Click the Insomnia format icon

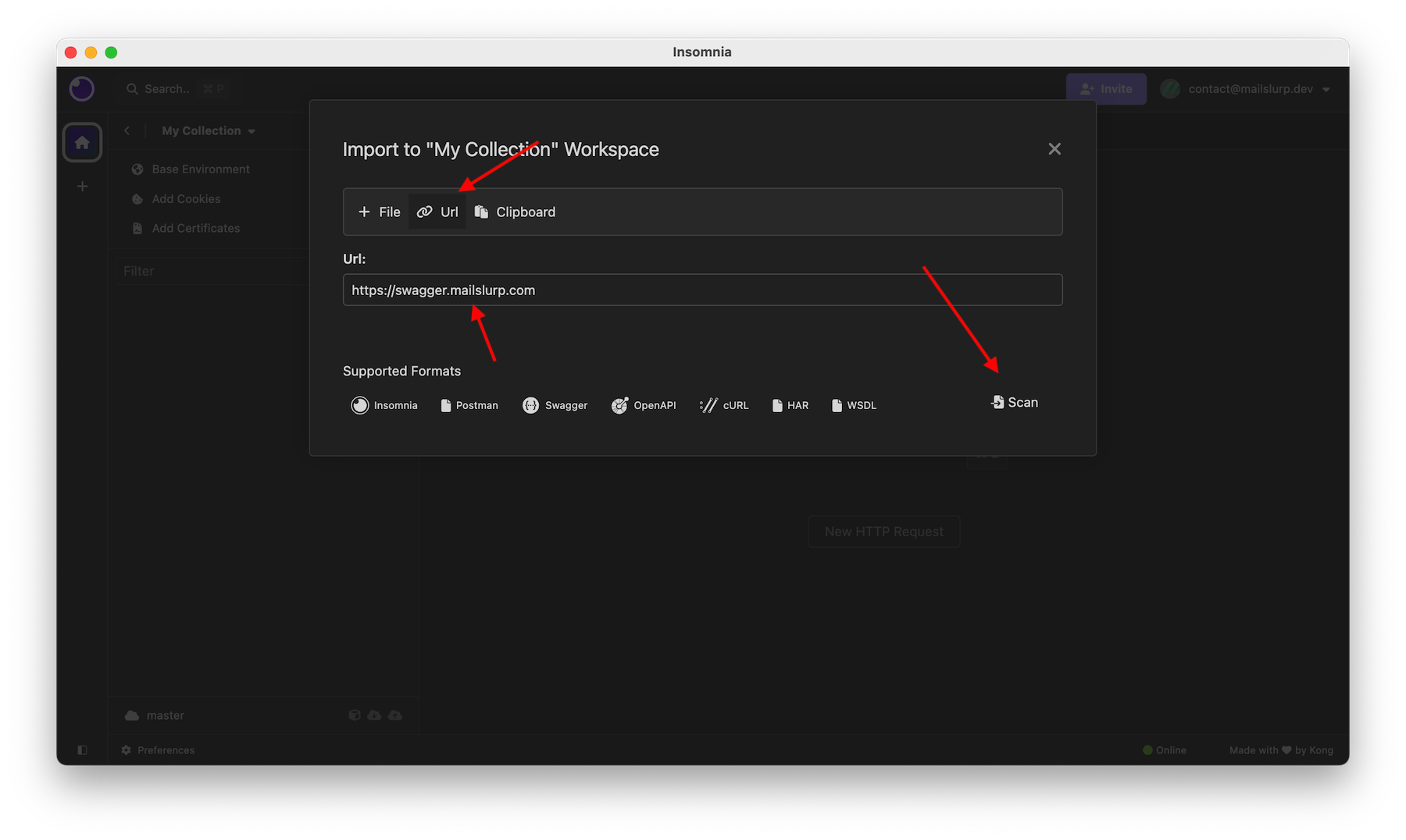click(359, 405)
